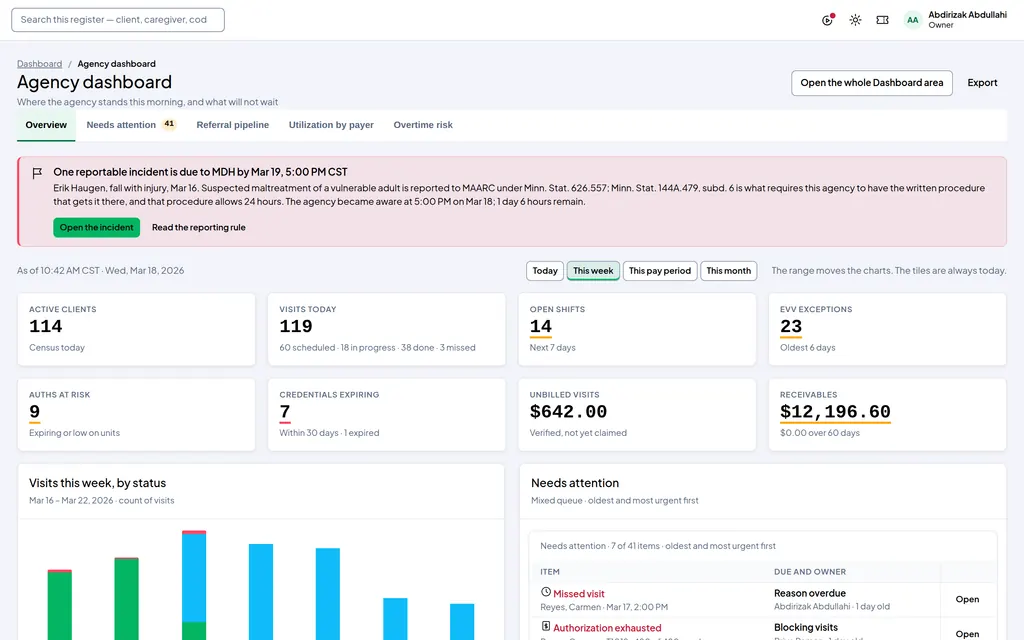Click the $12,196.60 receivables value
1024x640 pixels.
pyautogui.click(x=835, y=412)
